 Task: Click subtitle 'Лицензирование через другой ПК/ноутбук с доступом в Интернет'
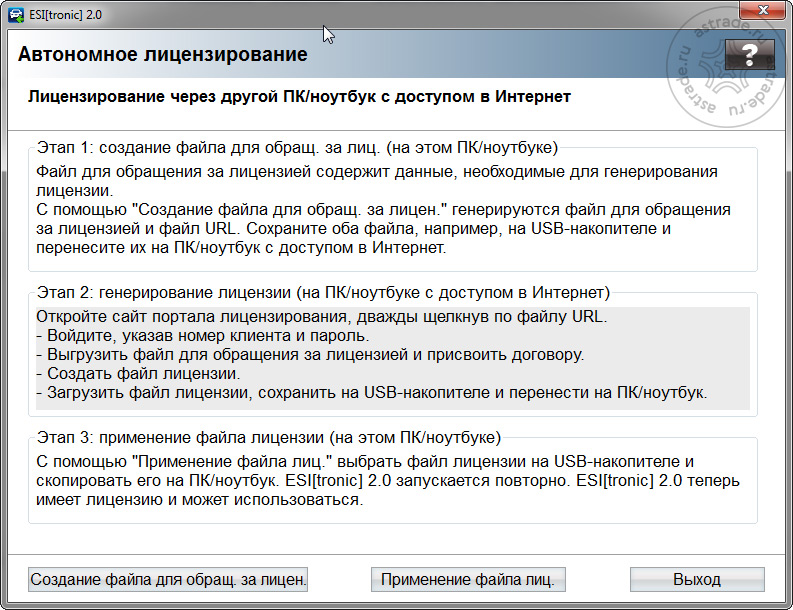pos(299,96)
